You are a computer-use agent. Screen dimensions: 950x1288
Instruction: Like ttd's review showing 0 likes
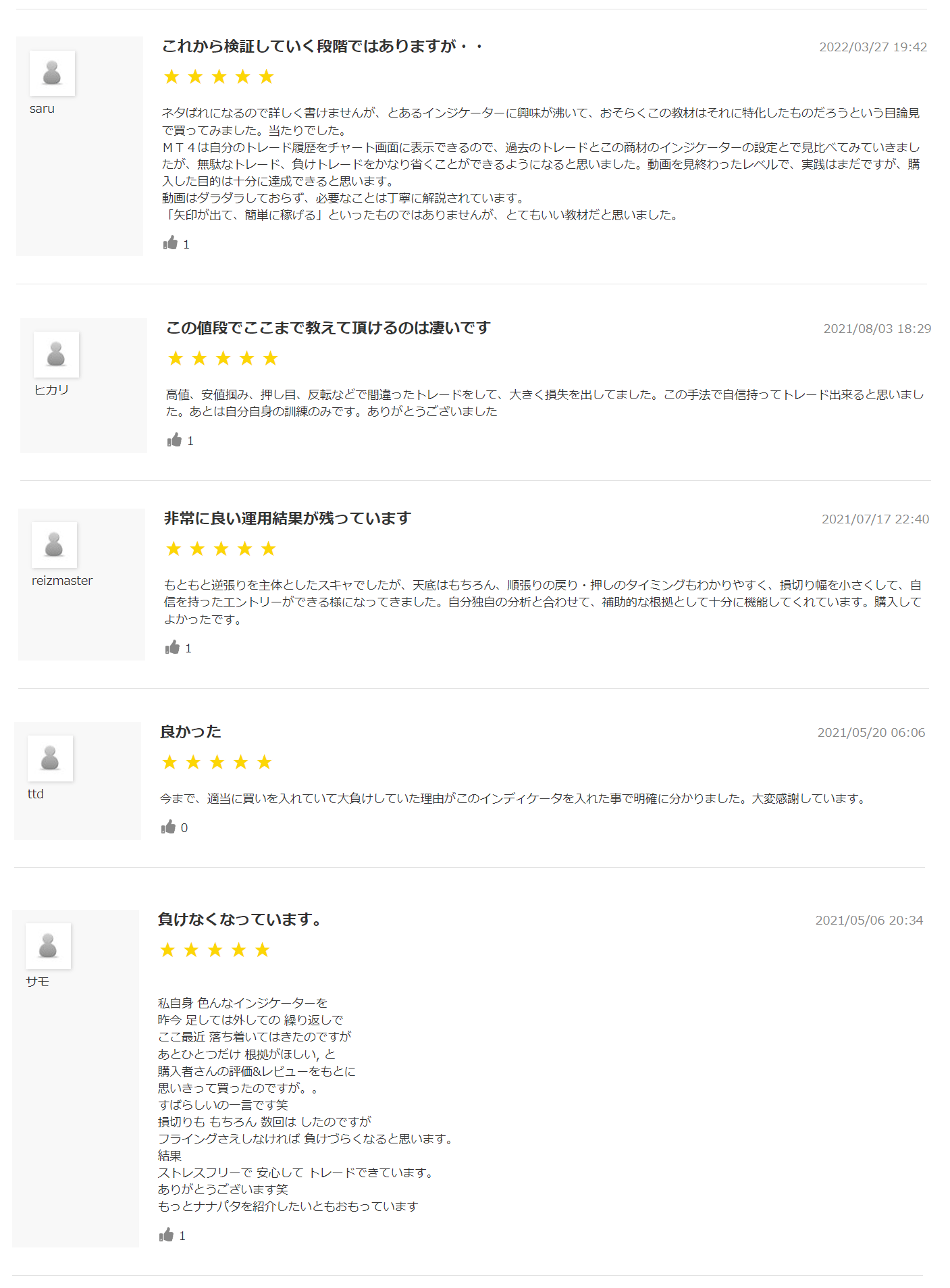pyautogui.click(x=168, y=827)
